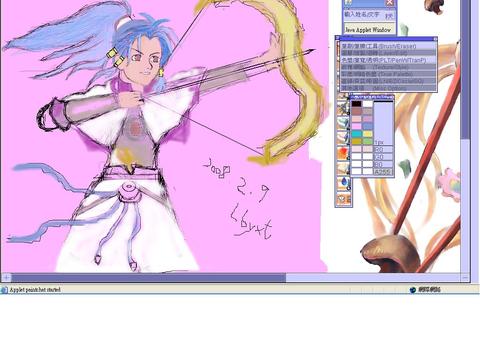Pick the bright pink color swatch
This screenshot has width=480, height=360.
pyautogui.click(x=356, y=126)
